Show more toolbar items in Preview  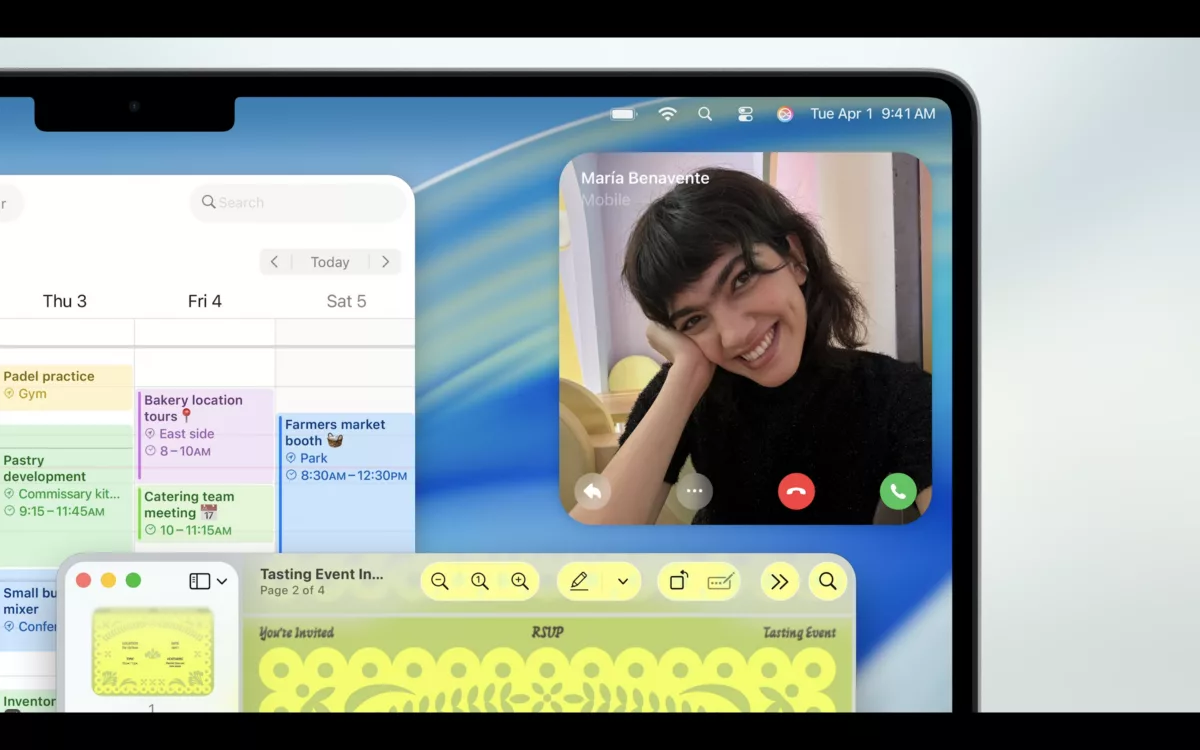780,581
